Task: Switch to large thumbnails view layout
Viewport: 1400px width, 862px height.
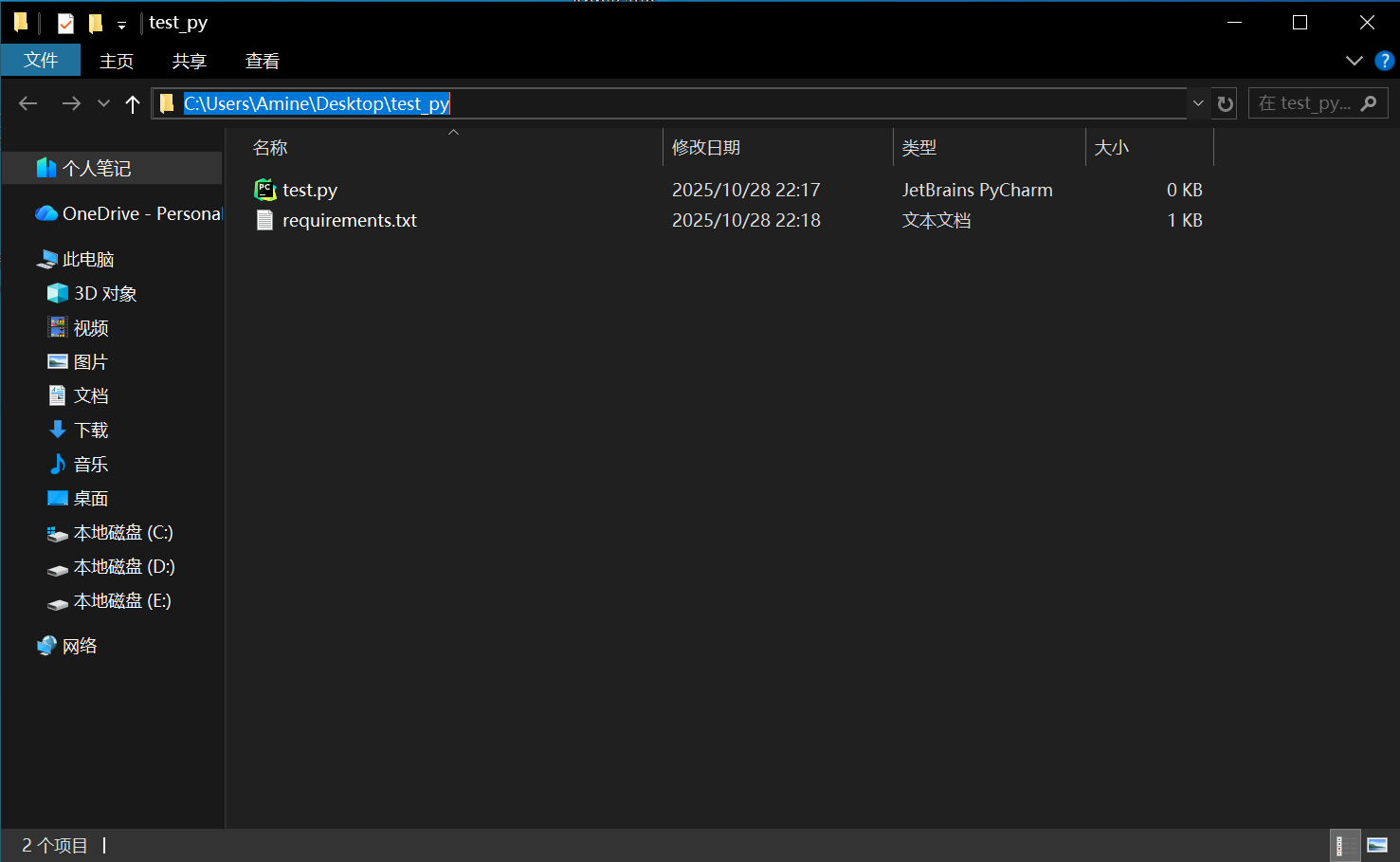Action: point(1377,845)
